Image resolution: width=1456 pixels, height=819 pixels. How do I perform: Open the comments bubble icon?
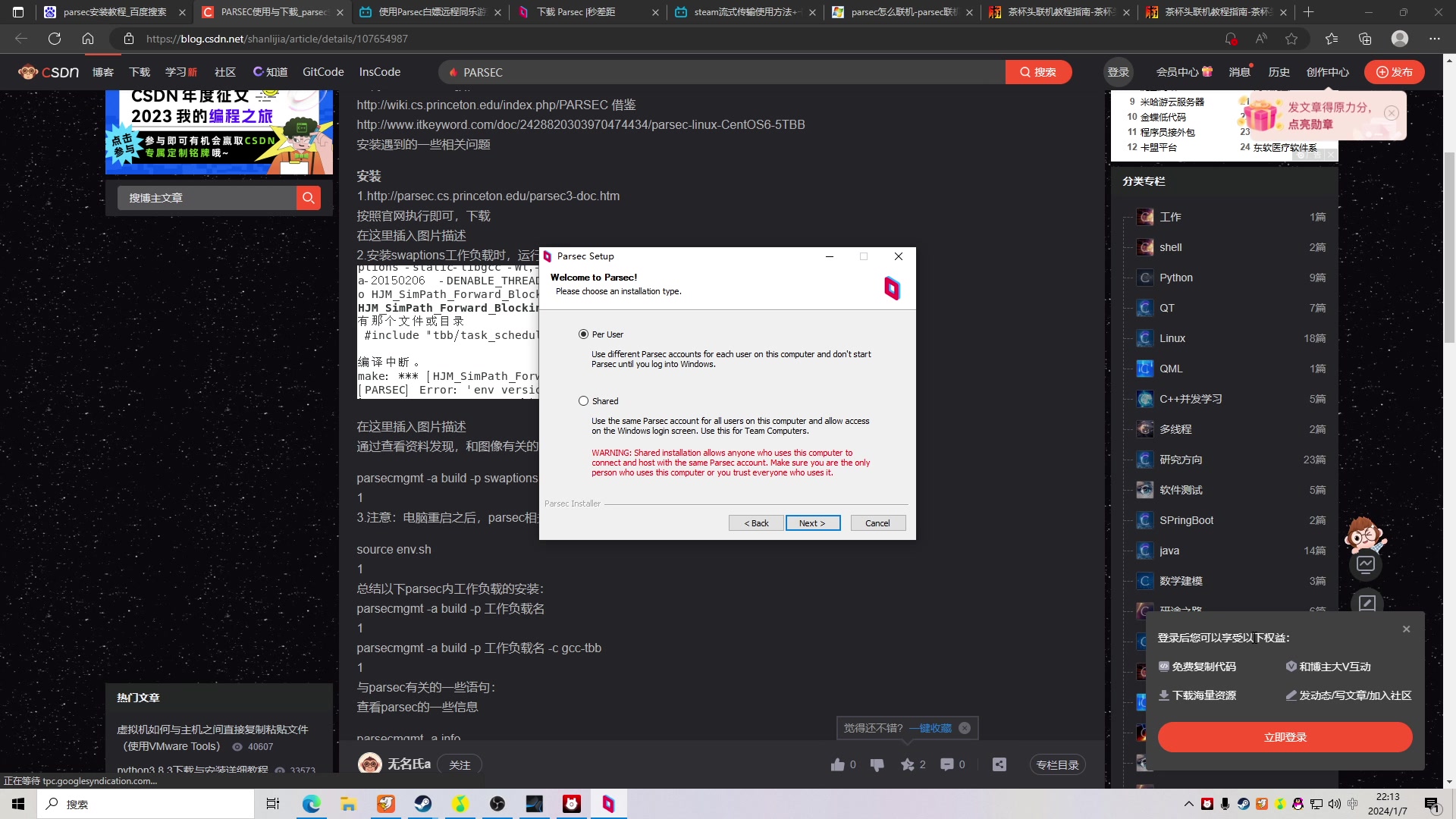[946, 764]
